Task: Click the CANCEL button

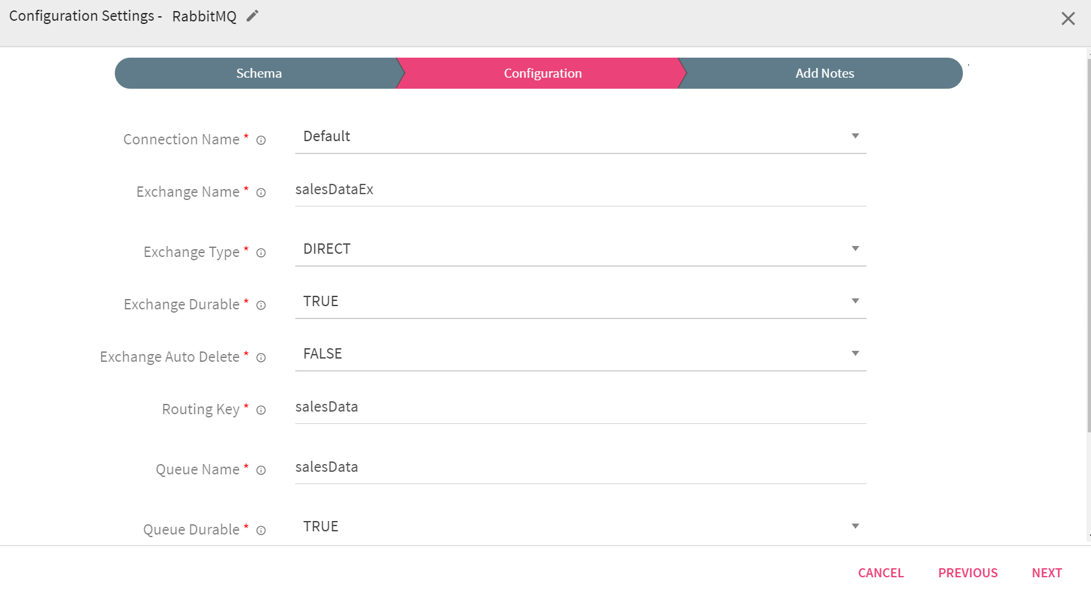Action: [880, 572]
